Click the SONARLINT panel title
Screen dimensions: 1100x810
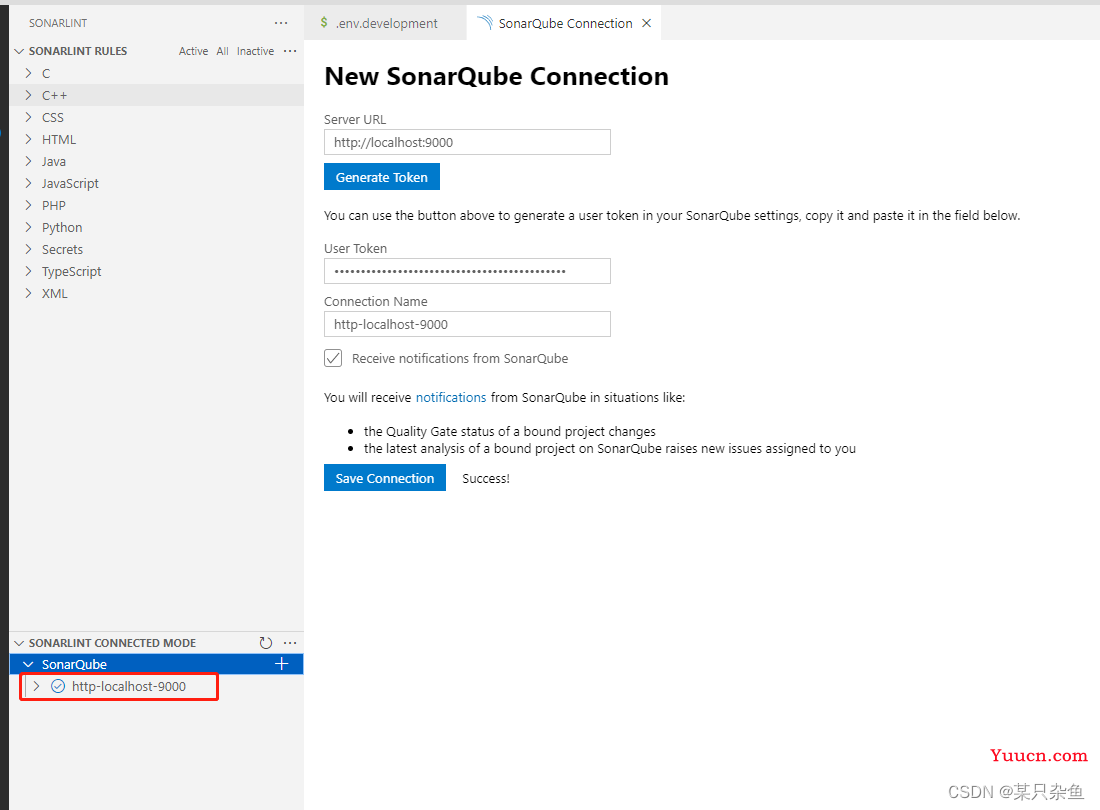[58, 23]
